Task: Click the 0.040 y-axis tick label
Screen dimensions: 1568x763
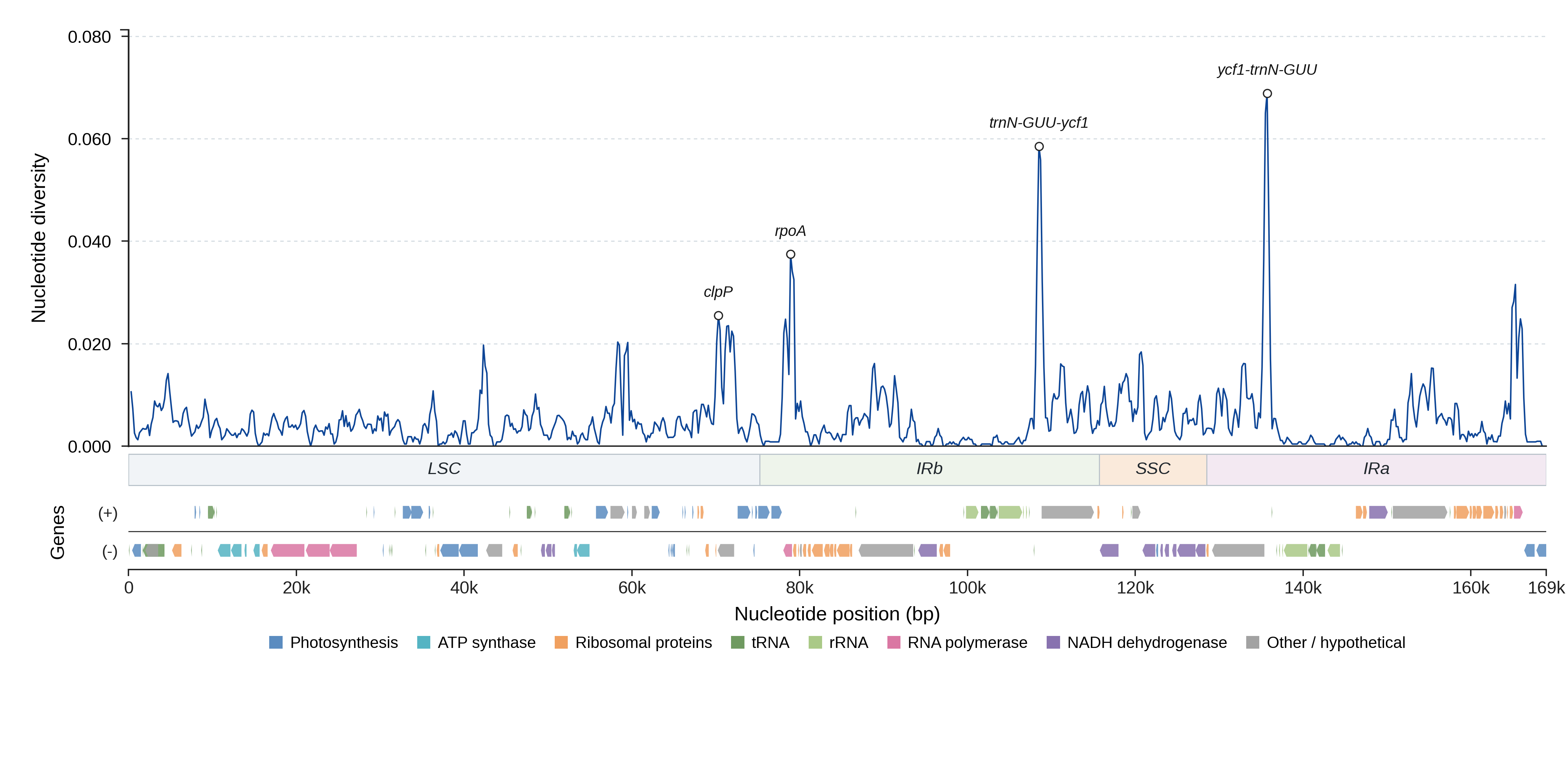Action: 90,242
